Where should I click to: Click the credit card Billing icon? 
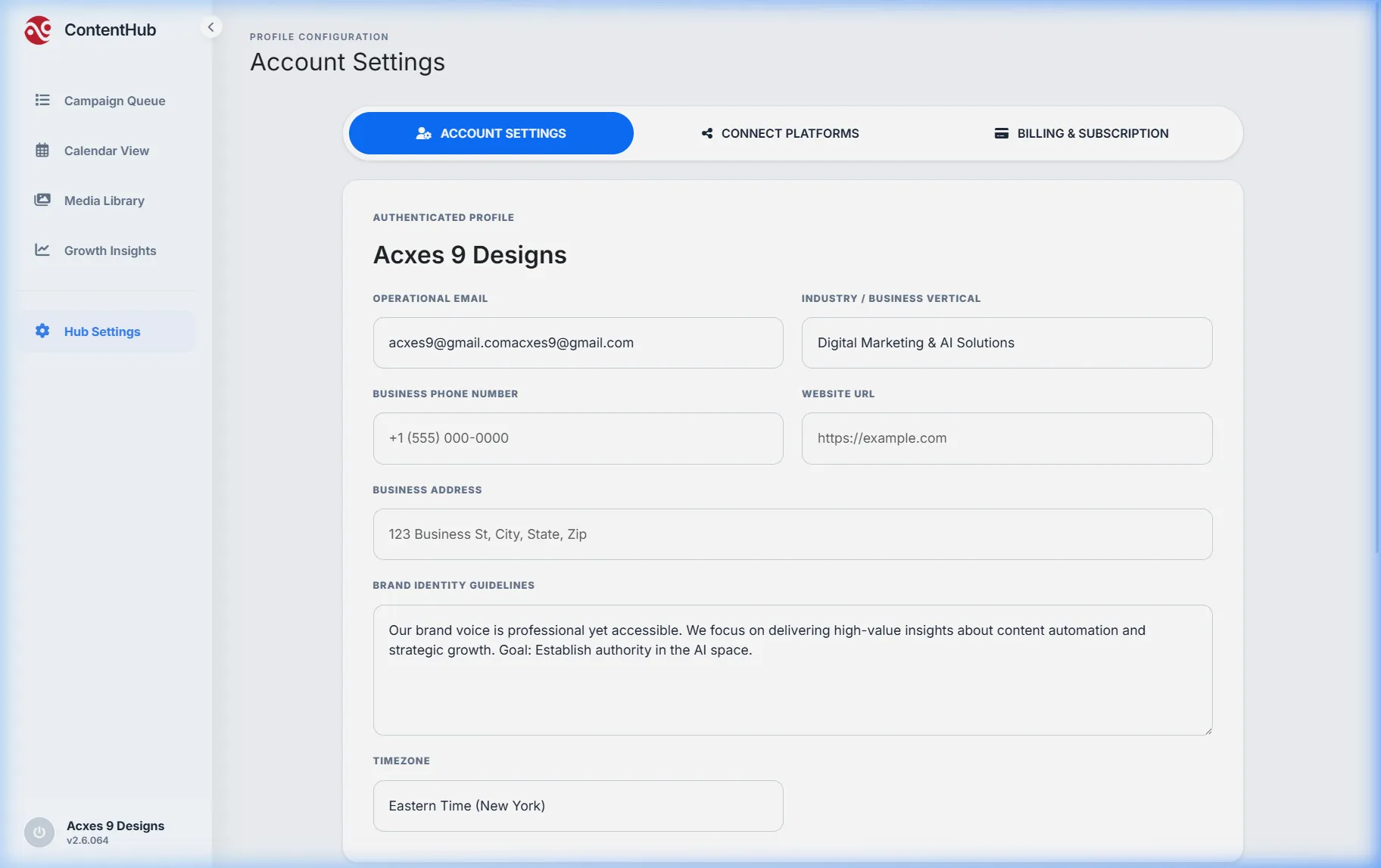pos(1001,133)
